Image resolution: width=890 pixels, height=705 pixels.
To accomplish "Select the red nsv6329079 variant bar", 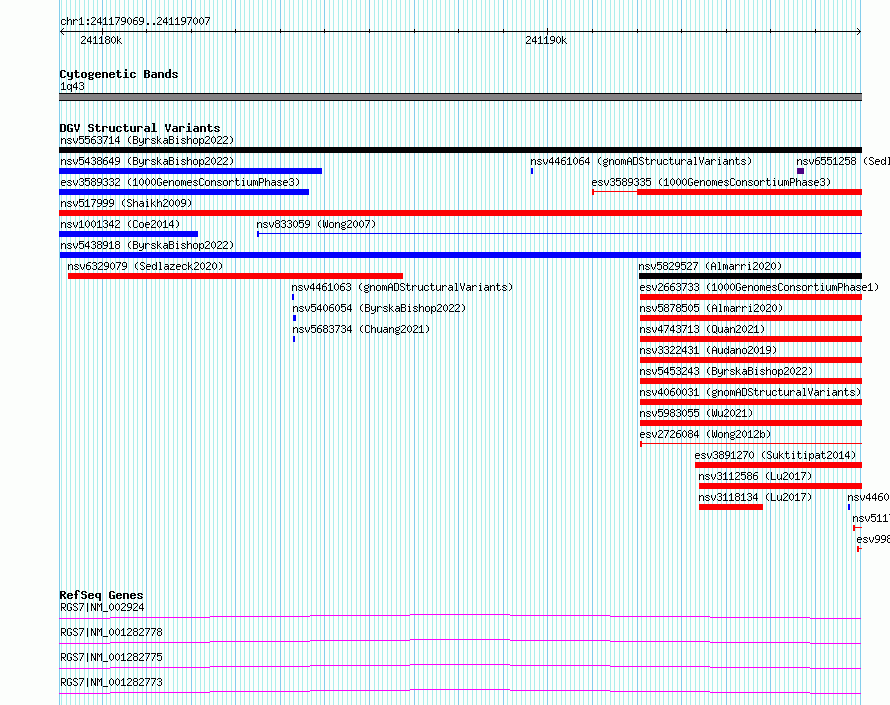I will 236,276.
